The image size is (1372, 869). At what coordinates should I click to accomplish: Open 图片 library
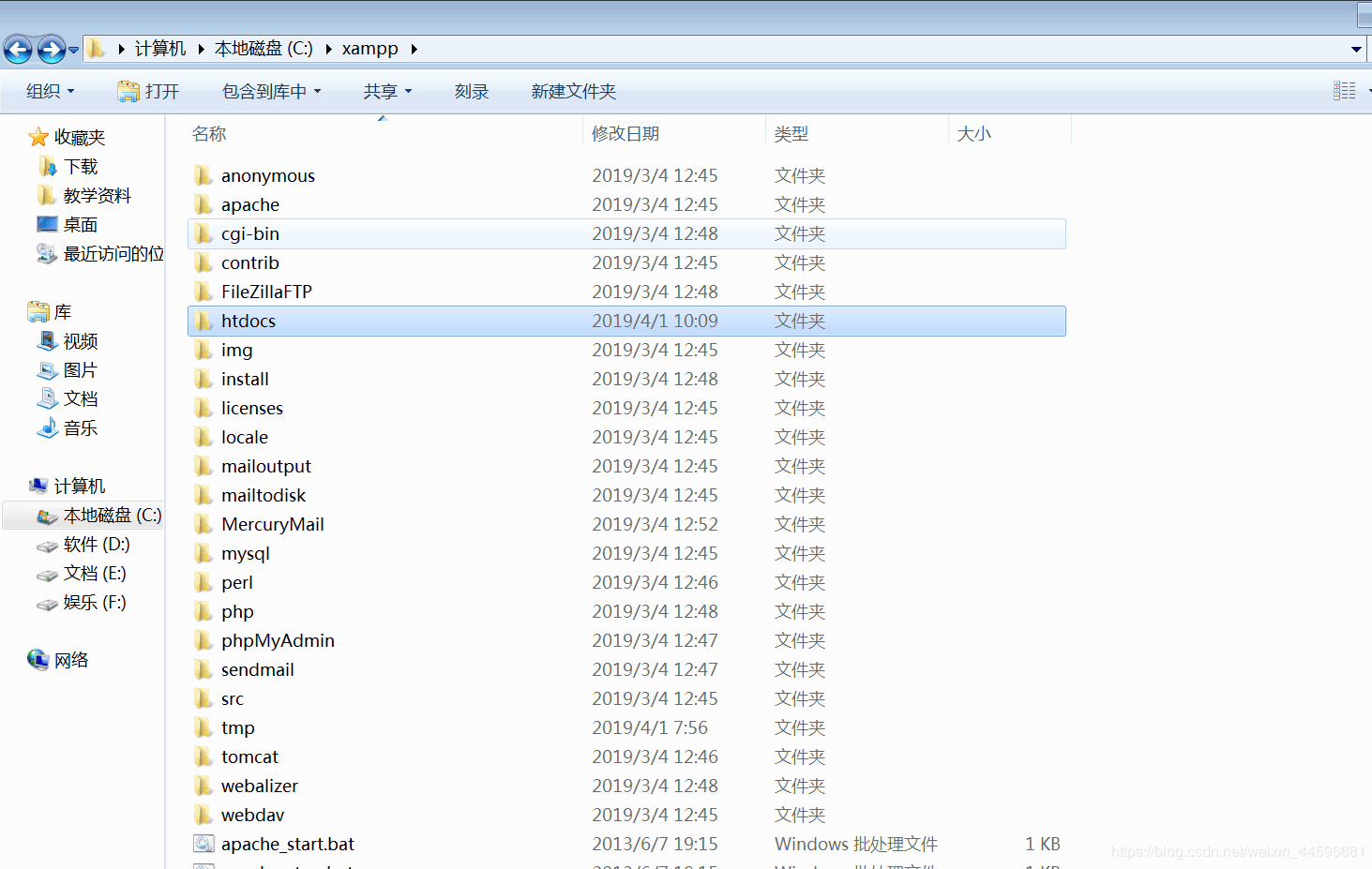[x=68, y=369]
